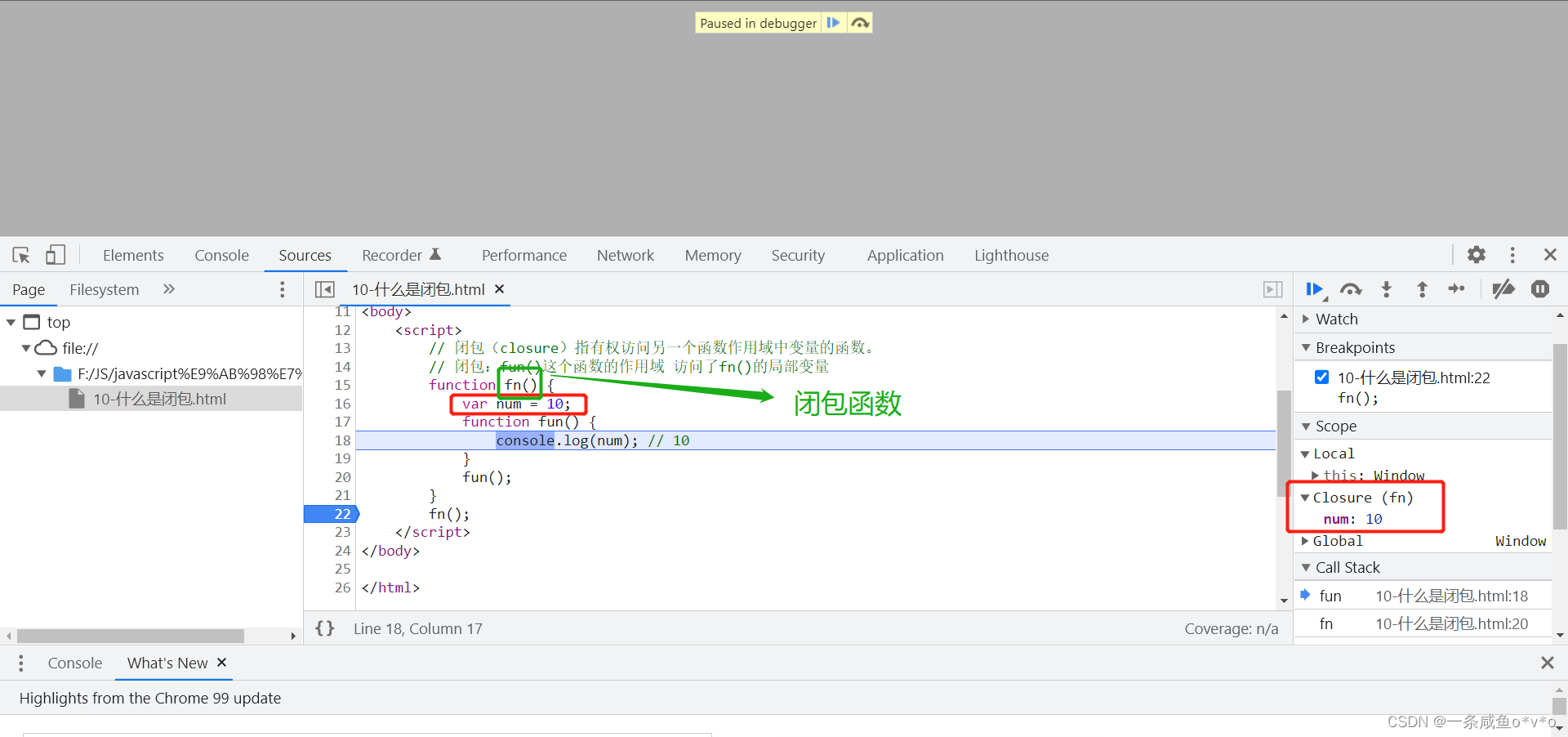
Task: Collapse the top frame tree node
Action: pos(11,323)
